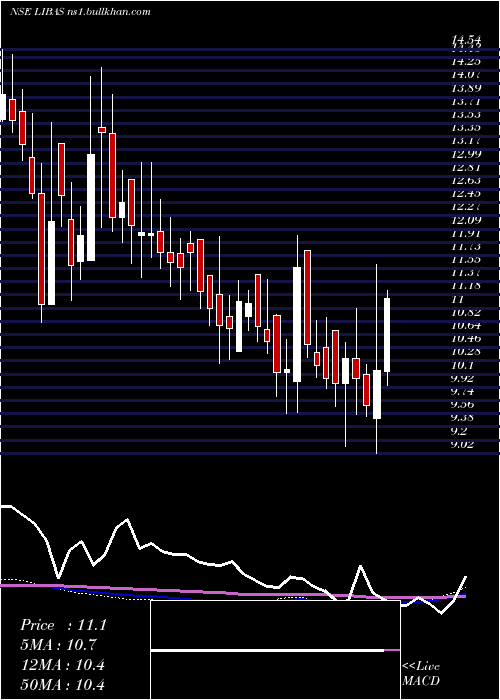This screenshot has height=700, width=500.
Task: Click the 11 price axis label
Action: (457, 299)
